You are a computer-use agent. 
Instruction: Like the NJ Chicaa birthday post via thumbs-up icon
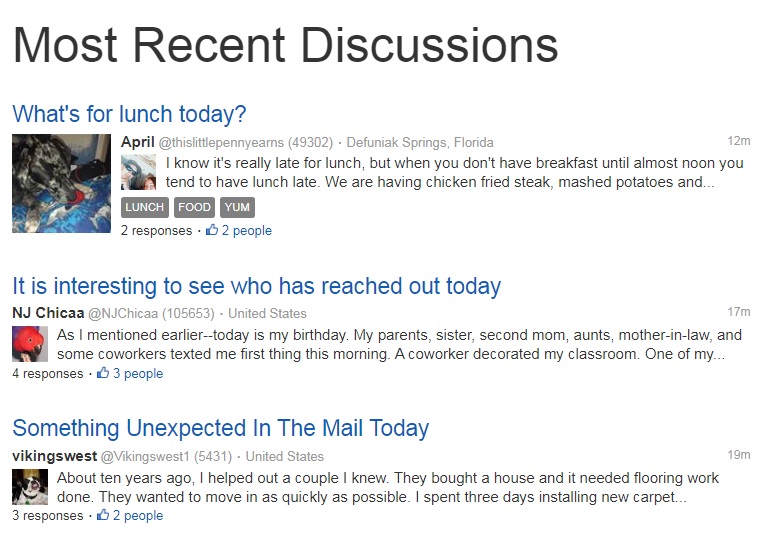point(103,373)
